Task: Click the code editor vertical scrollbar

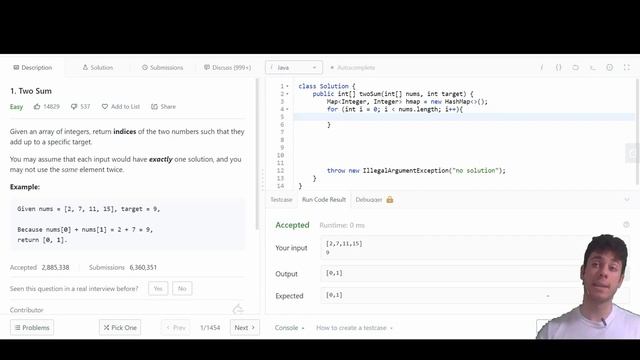Action: [638, 131]
